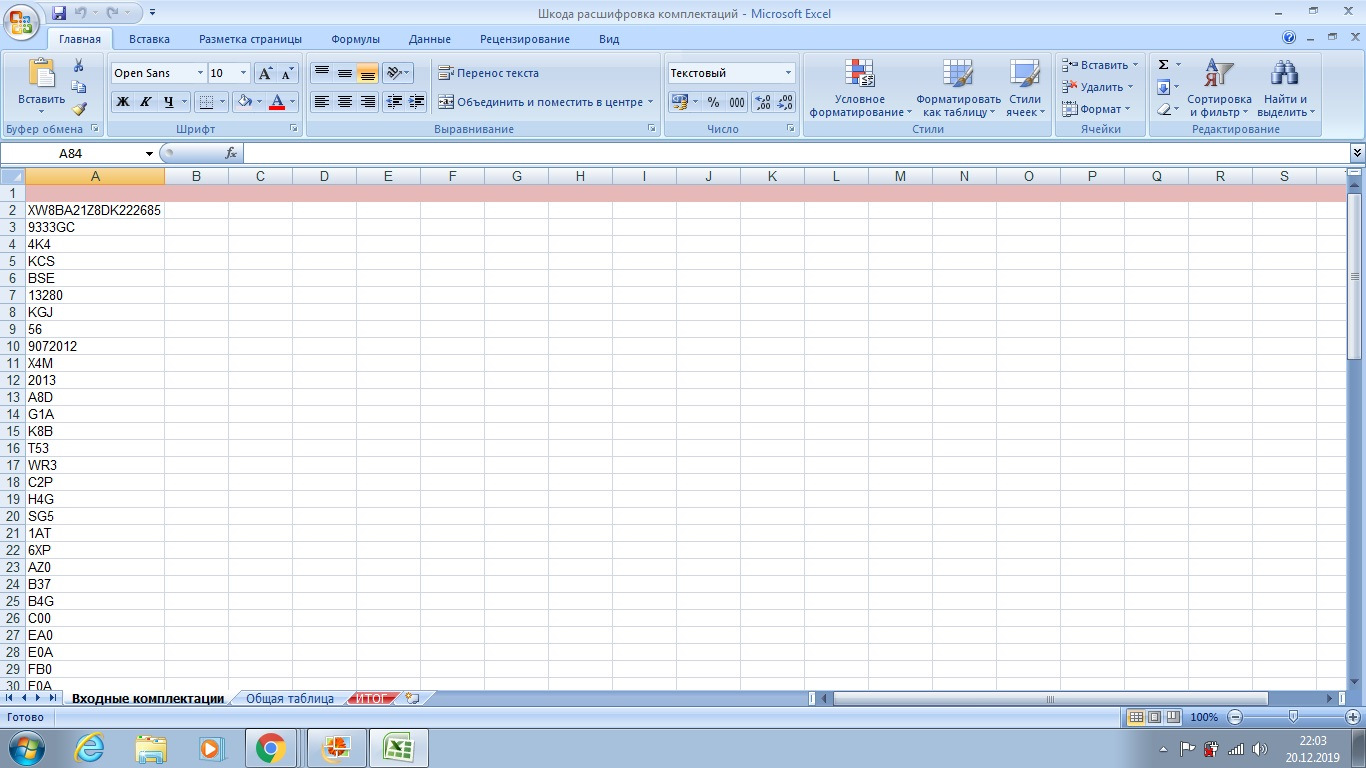The width and height of the screenshot is (1366, 768).
Task: Decrease decimal places
Action: point(785,102)
